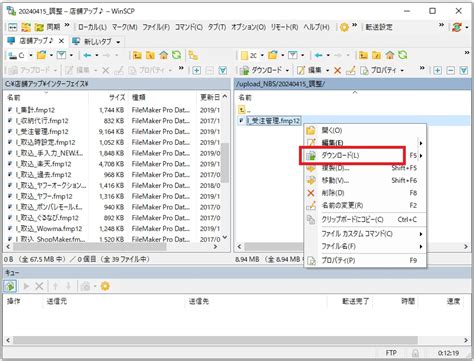Expand the 新しいタブ dropdown arrow
This screenshot has height=361, width=474.
coord(118,42)
